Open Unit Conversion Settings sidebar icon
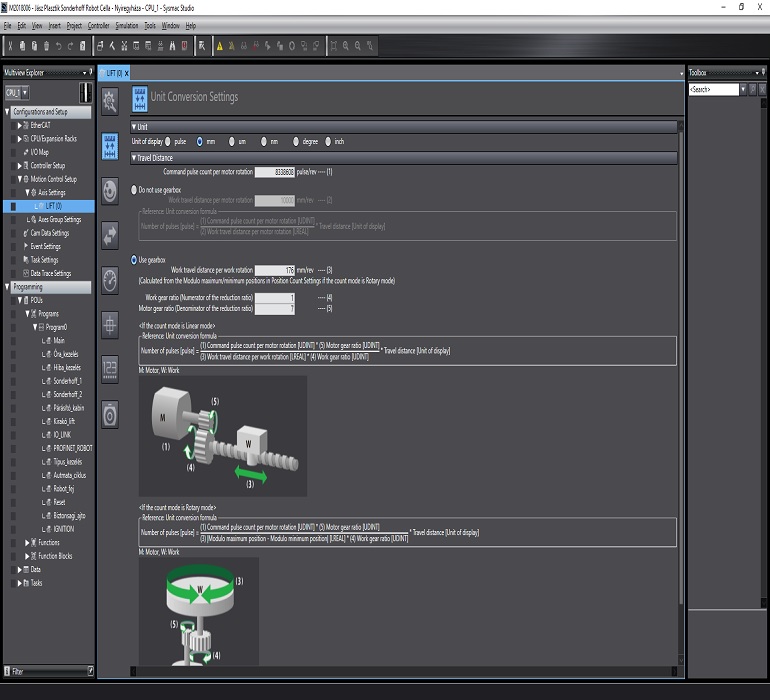 110,146
